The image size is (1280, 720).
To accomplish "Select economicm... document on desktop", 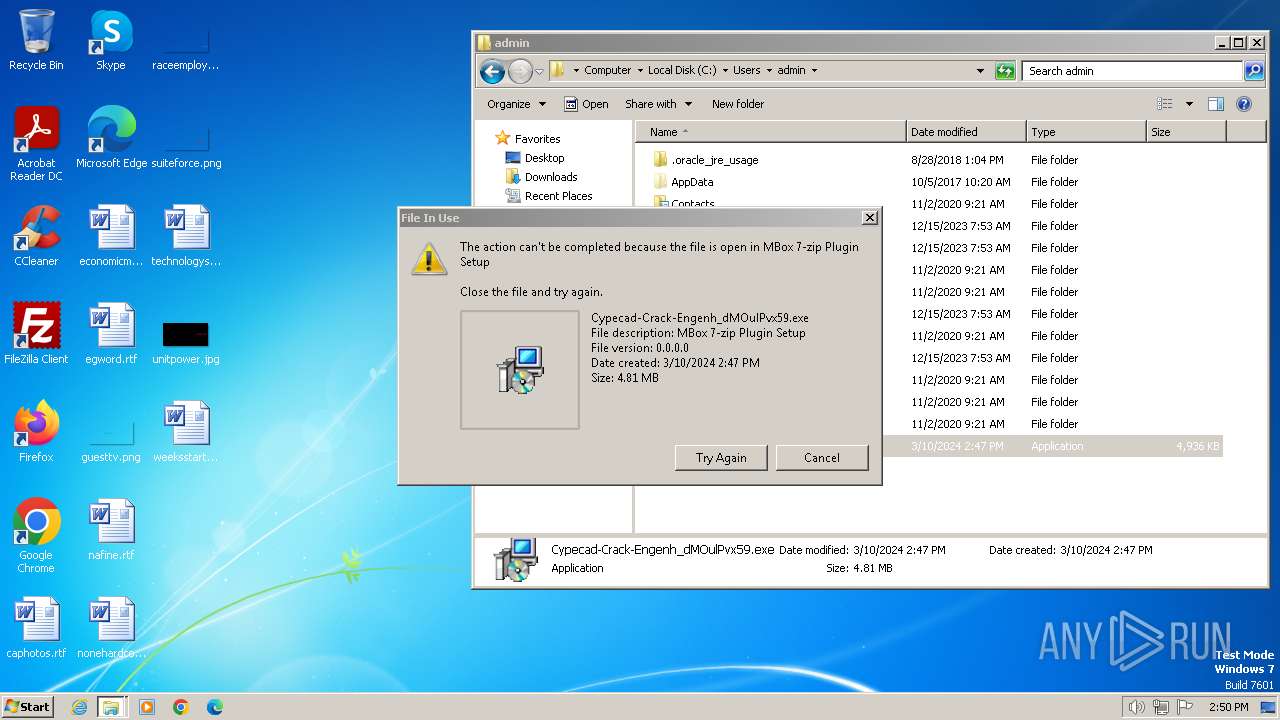I will tap(111, 236).
